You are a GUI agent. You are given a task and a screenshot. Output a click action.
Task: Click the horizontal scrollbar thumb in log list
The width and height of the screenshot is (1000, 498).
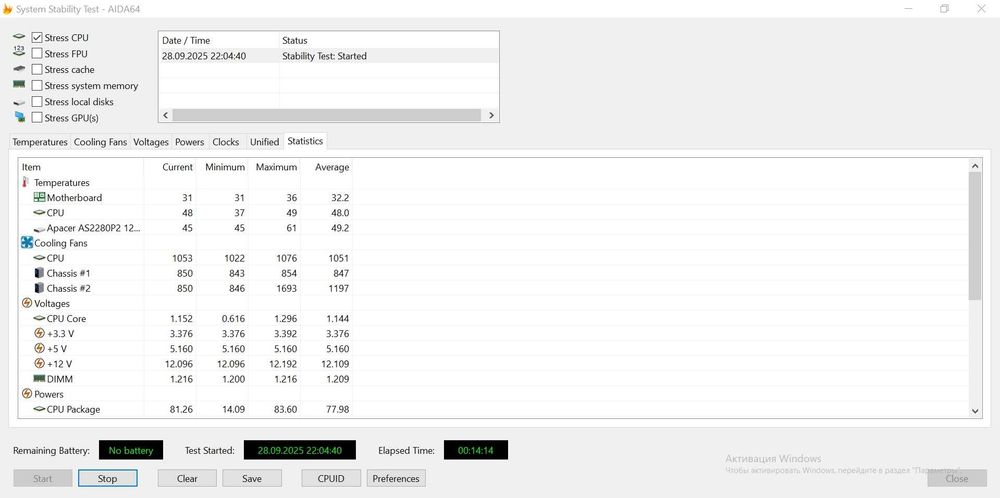coord(327,115)
